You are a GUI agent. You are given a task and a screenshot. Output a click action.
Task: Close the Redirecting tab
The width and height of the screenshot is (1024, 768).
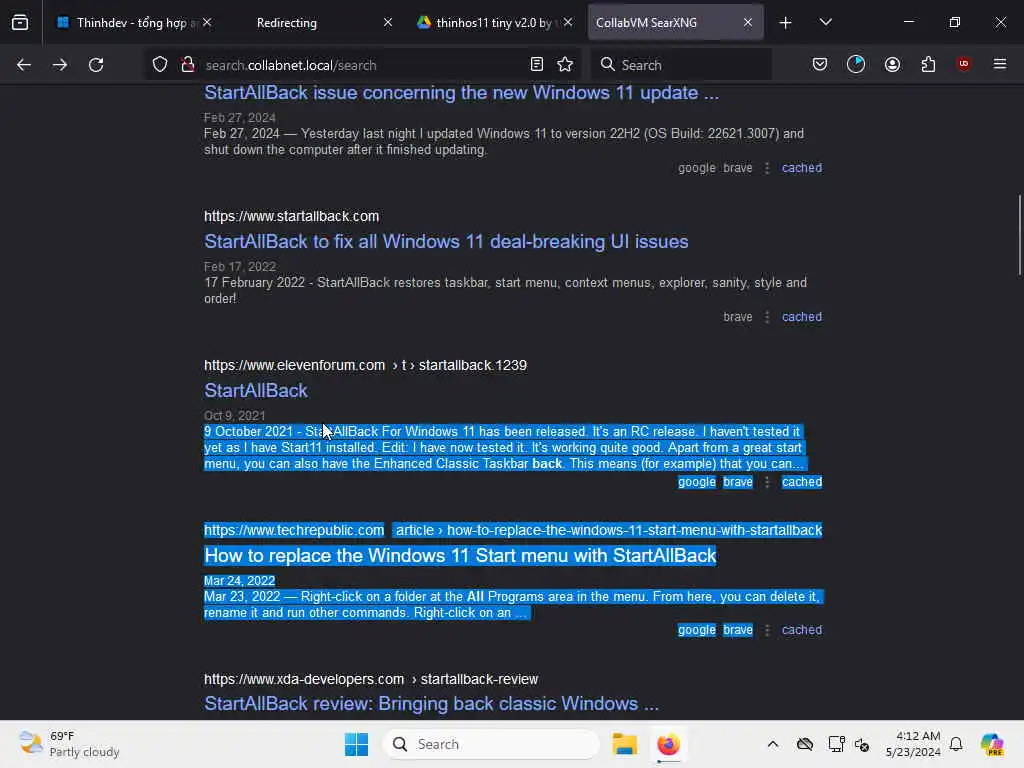tap(388, 22)
